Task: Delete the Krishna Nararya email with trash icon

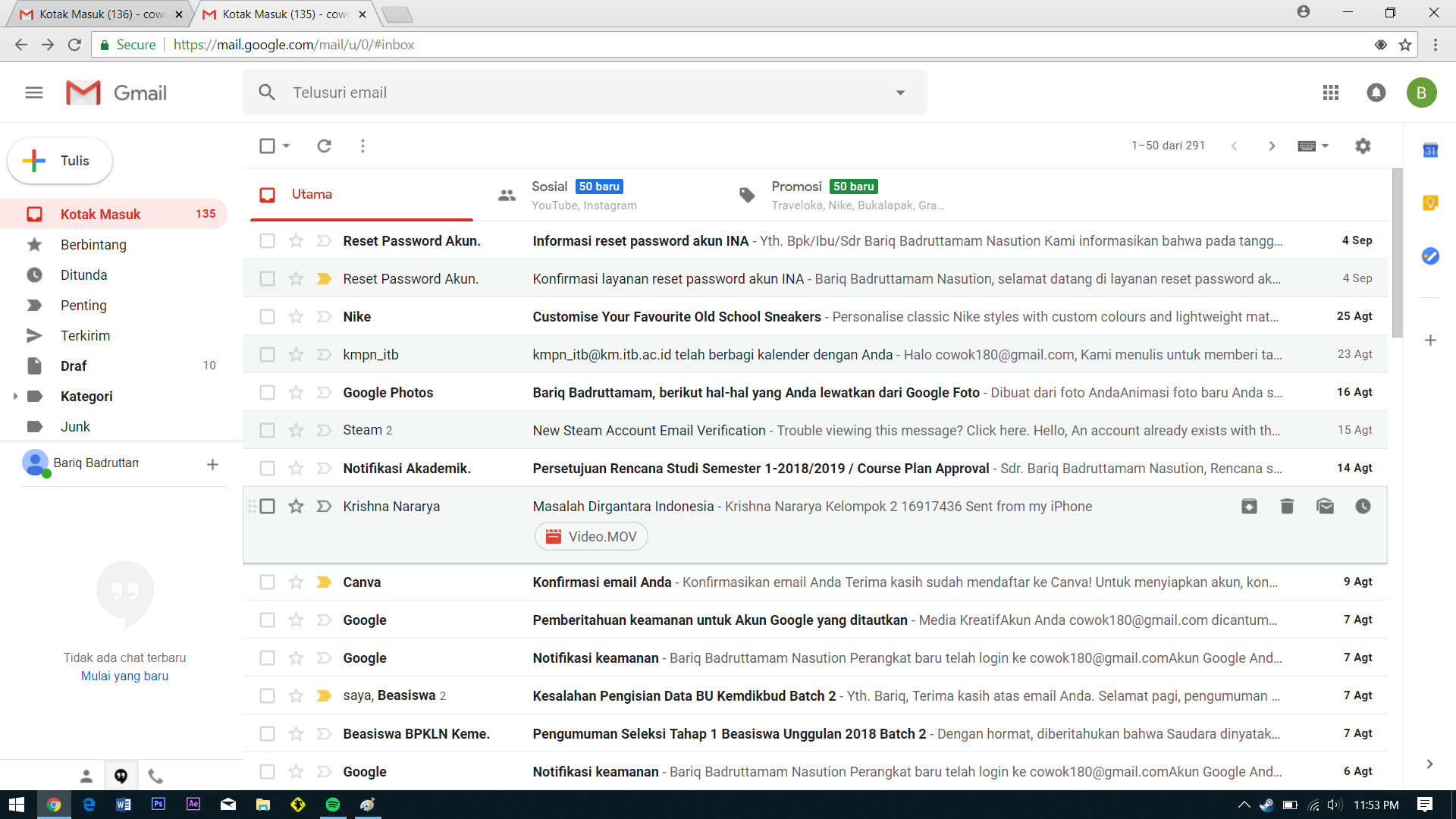Action: [x=1287, y=506]
